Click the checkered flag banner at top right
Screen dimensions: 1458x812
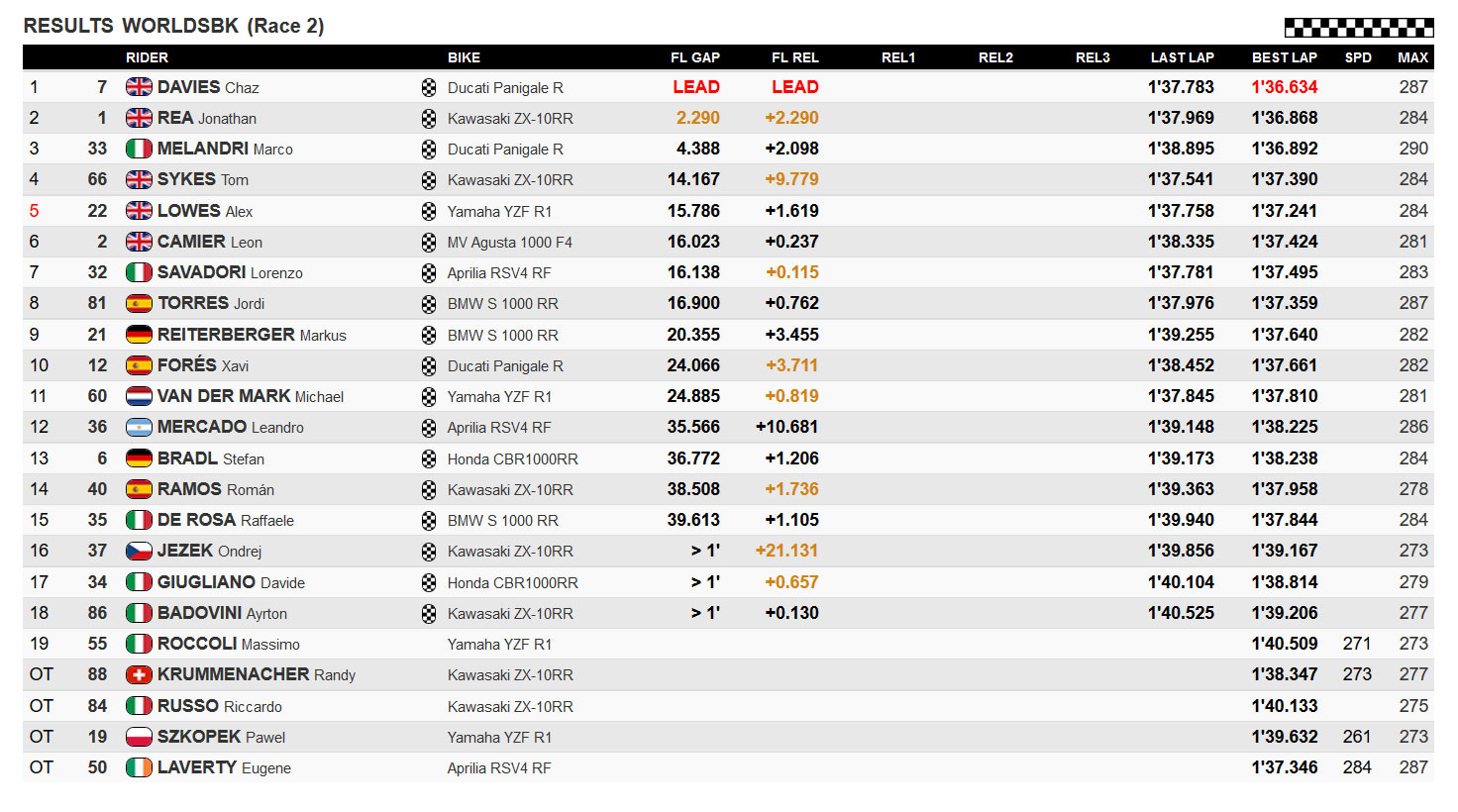pyautogui.click(x=1359, y=27)
